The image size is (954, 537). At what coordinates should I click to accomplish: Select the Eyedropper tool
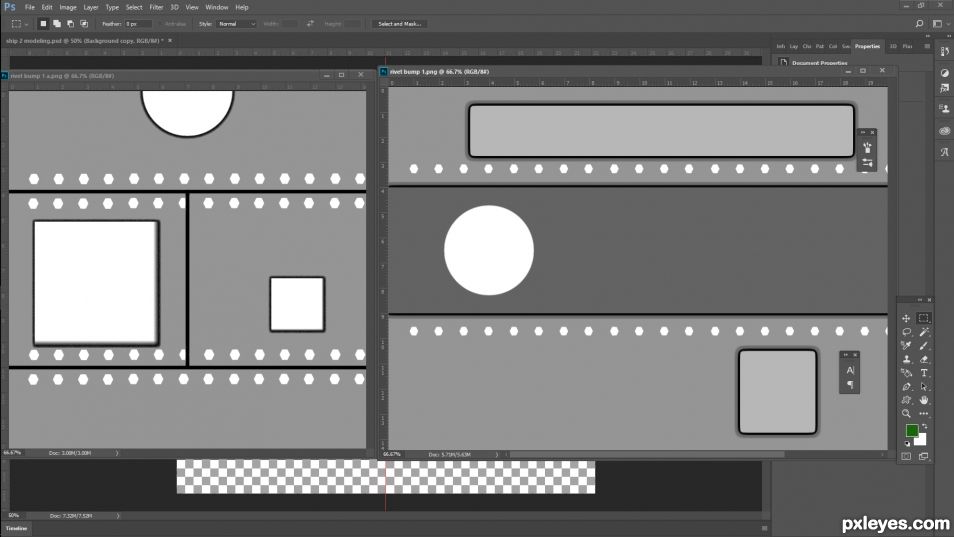click(x=906, y=345)
